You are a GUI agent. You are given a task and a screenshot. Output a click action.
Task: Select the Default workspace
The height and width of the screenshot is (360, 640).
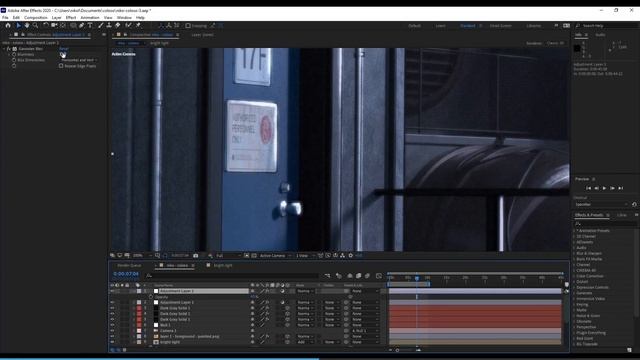pos(414,26)
